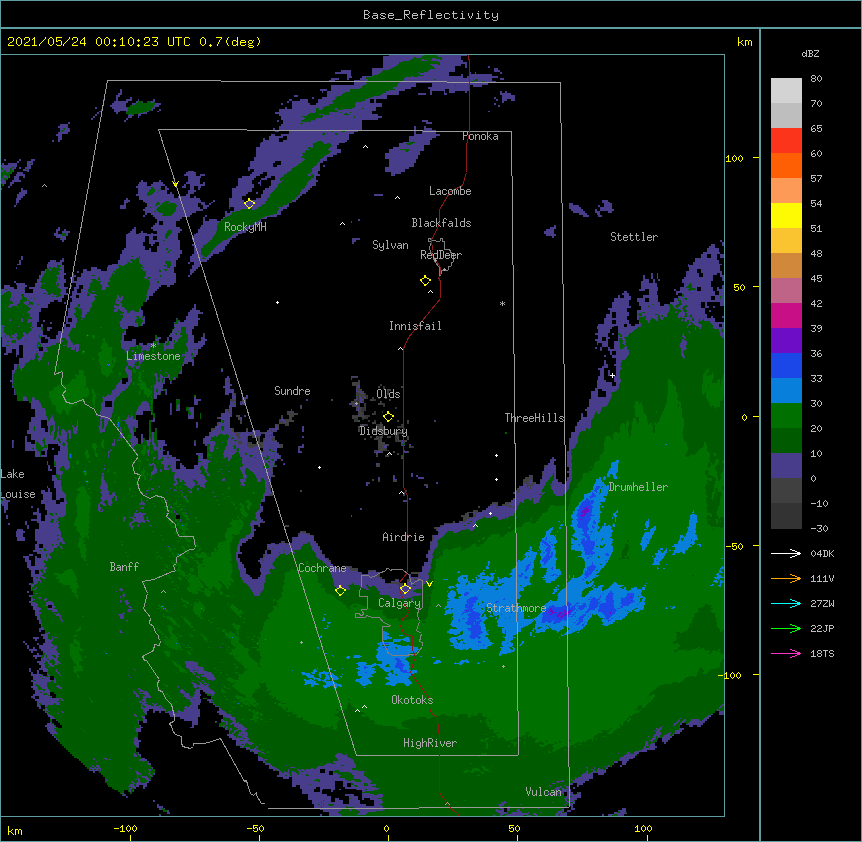
Task: Click the 50 tick on the right axis
Action: (x=739, y=287)
